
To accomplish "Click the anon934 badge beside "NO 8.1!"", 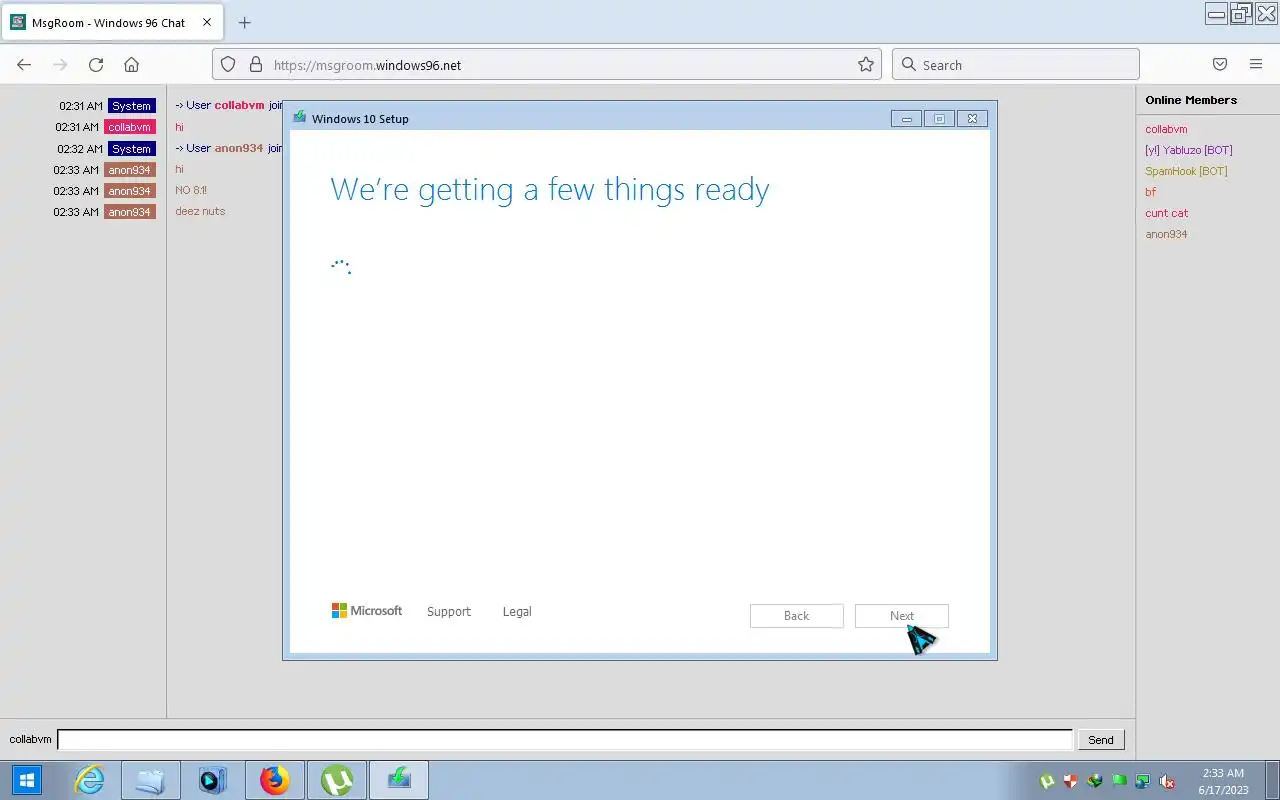I will coord(130,190).
